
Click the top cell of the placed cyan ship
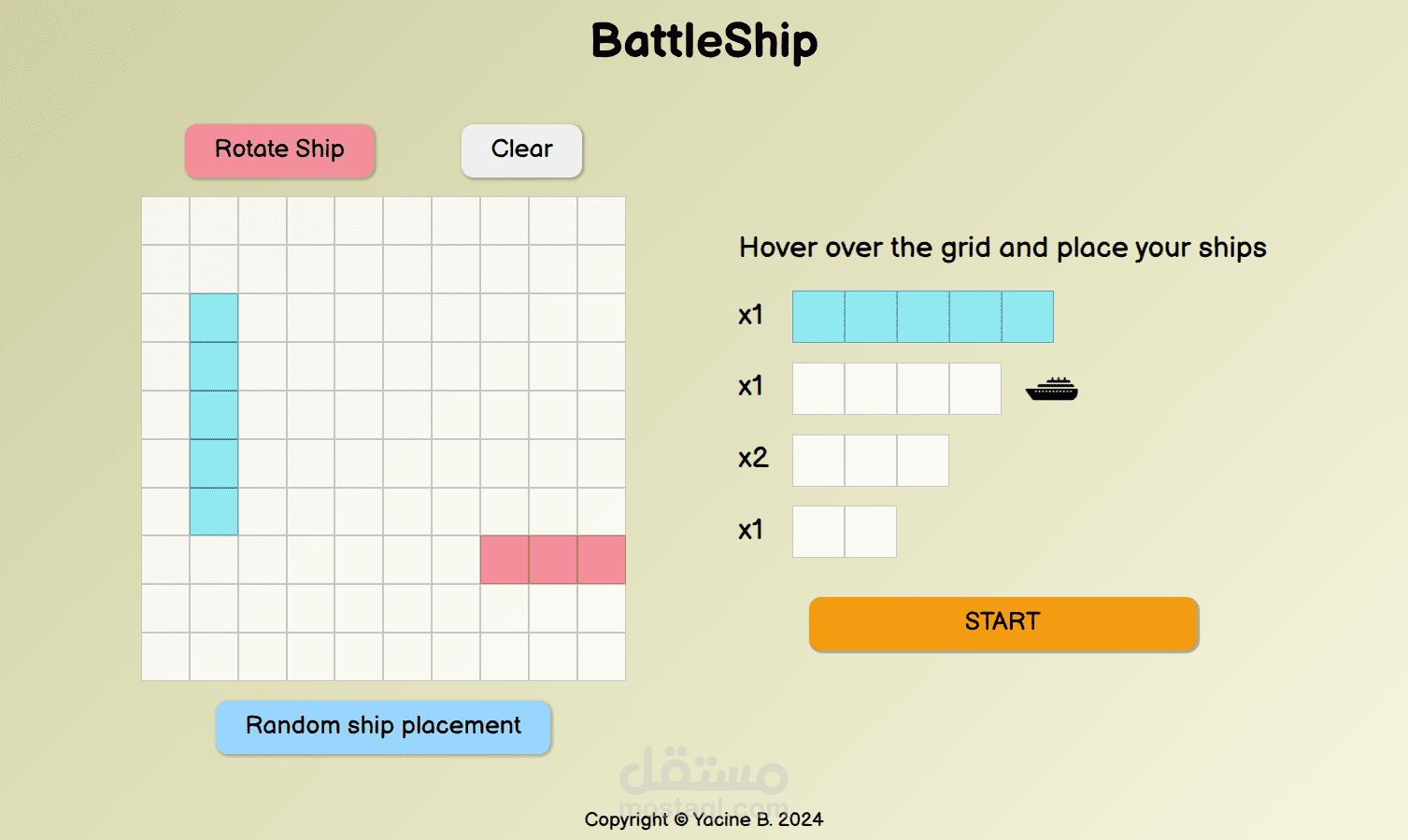(x=214, y=318)
